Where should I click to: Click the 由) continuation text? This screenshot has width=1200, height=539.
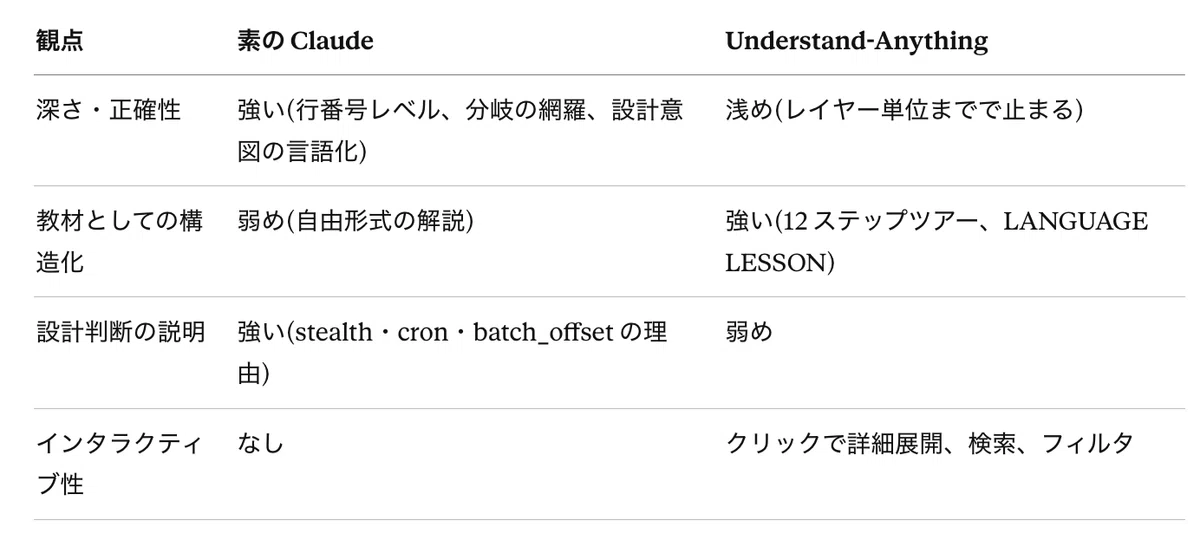253,375
